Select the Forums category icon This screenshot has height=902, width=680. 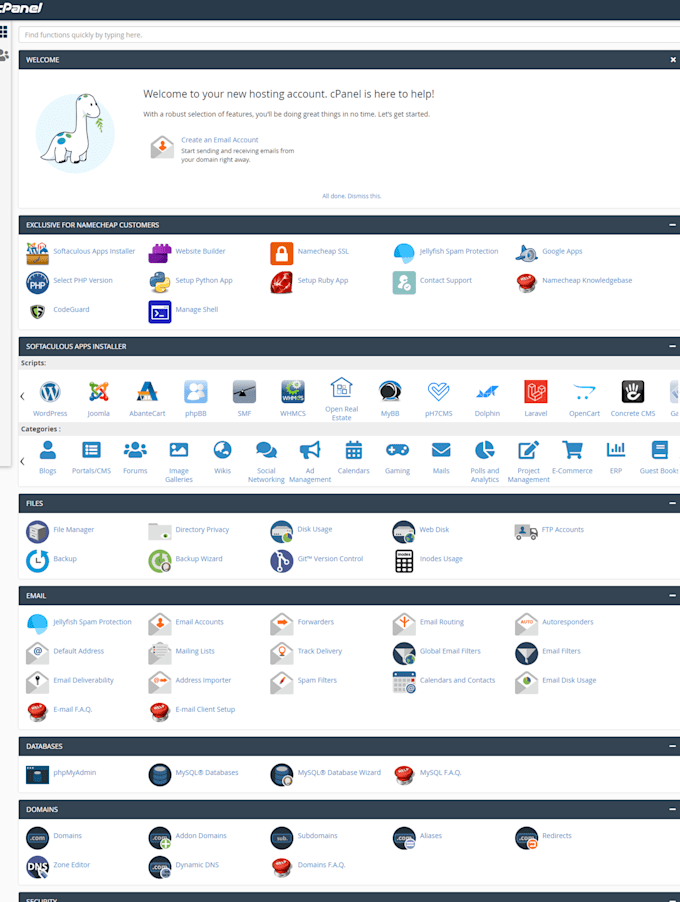(135, 450)
